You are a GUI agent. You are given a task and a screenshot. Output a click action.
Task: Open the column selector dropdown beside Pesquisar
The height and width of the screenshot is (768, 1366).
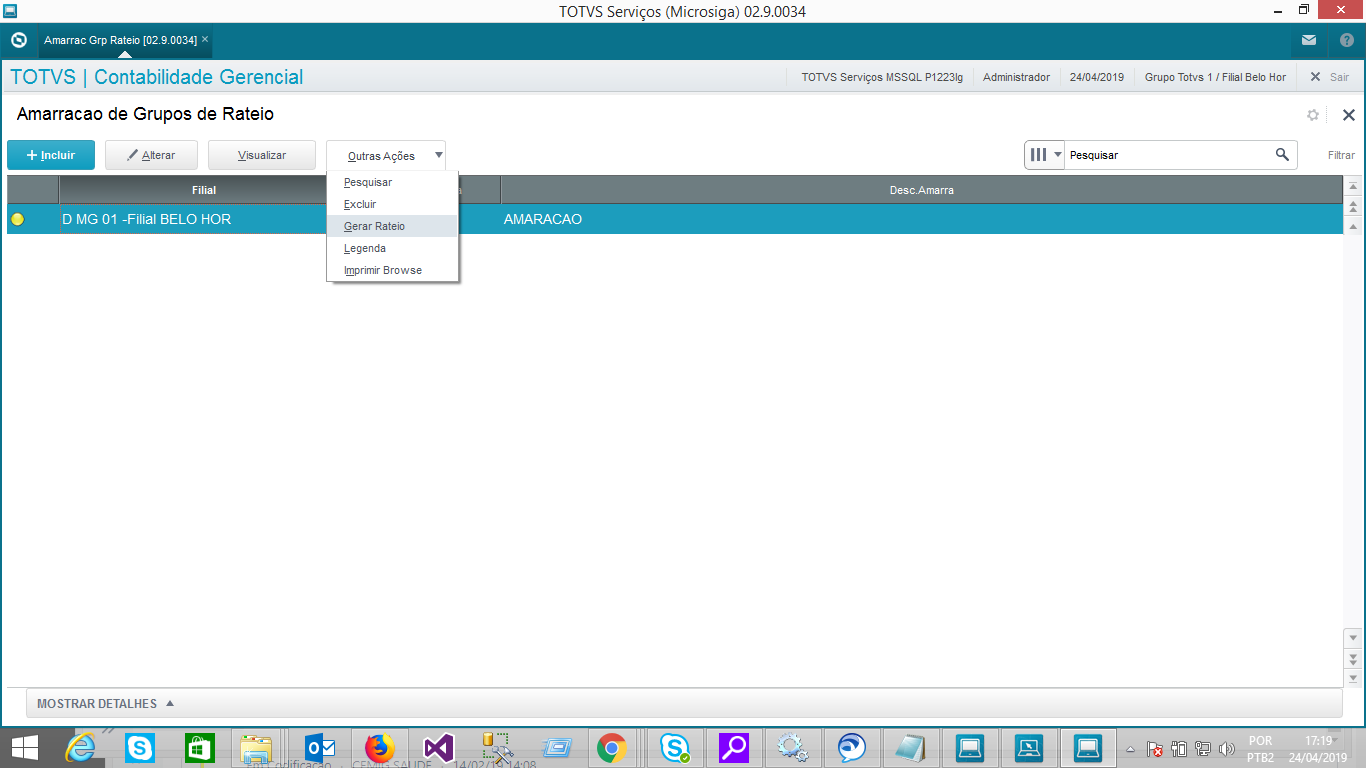tap(1045, 155)
